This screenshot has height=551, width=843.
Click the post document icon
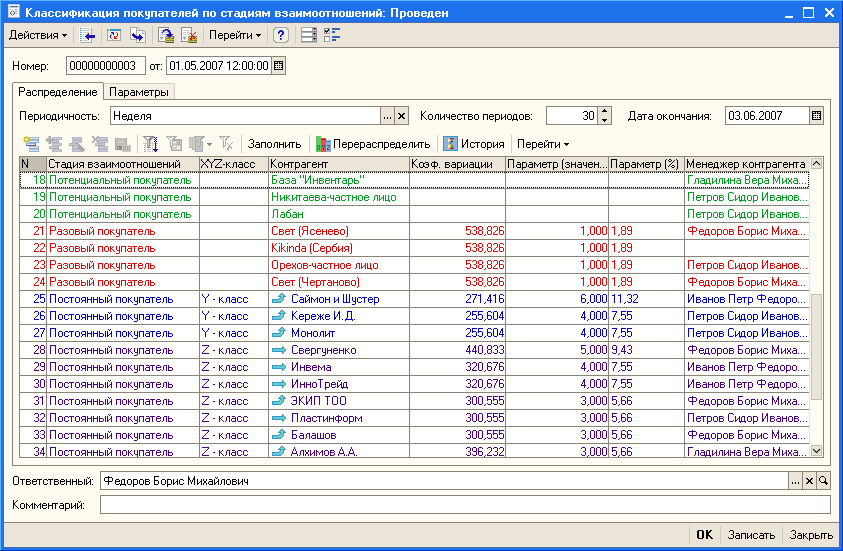pyautogui.click(x=166, y=35)
